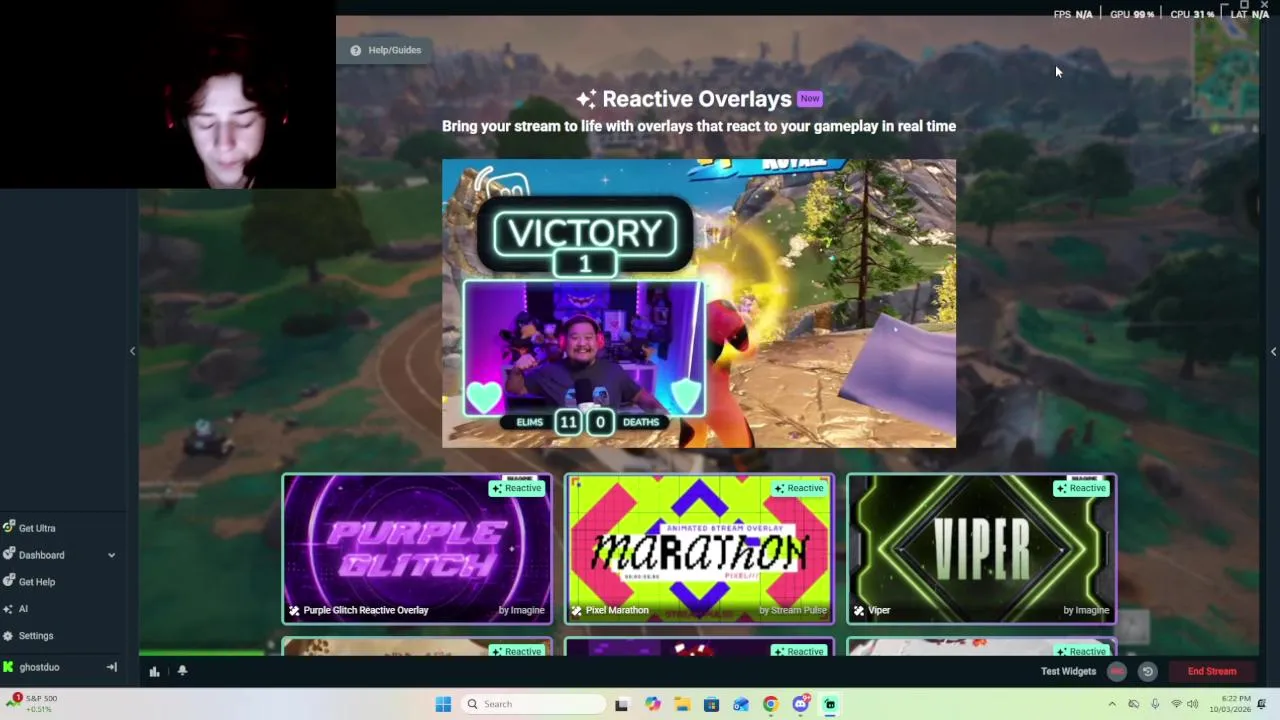Screen dimensions: 1280x720
Task: Click the Reactive badge on Purple Glitch
Action: click(x=517, y=488)
